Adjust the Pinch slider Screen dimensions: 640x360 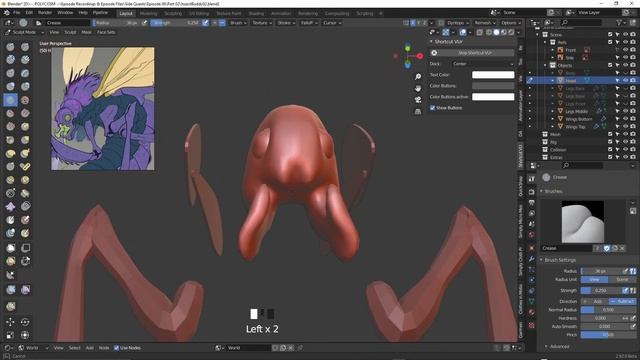point(608,335)
